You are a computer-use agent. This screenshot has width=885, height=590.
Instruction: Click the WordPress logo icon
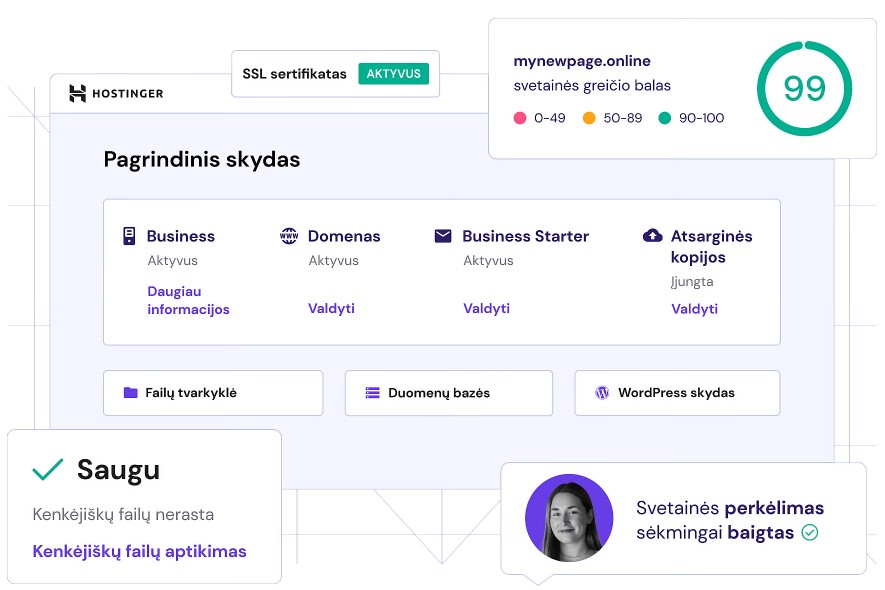point(602,392)
